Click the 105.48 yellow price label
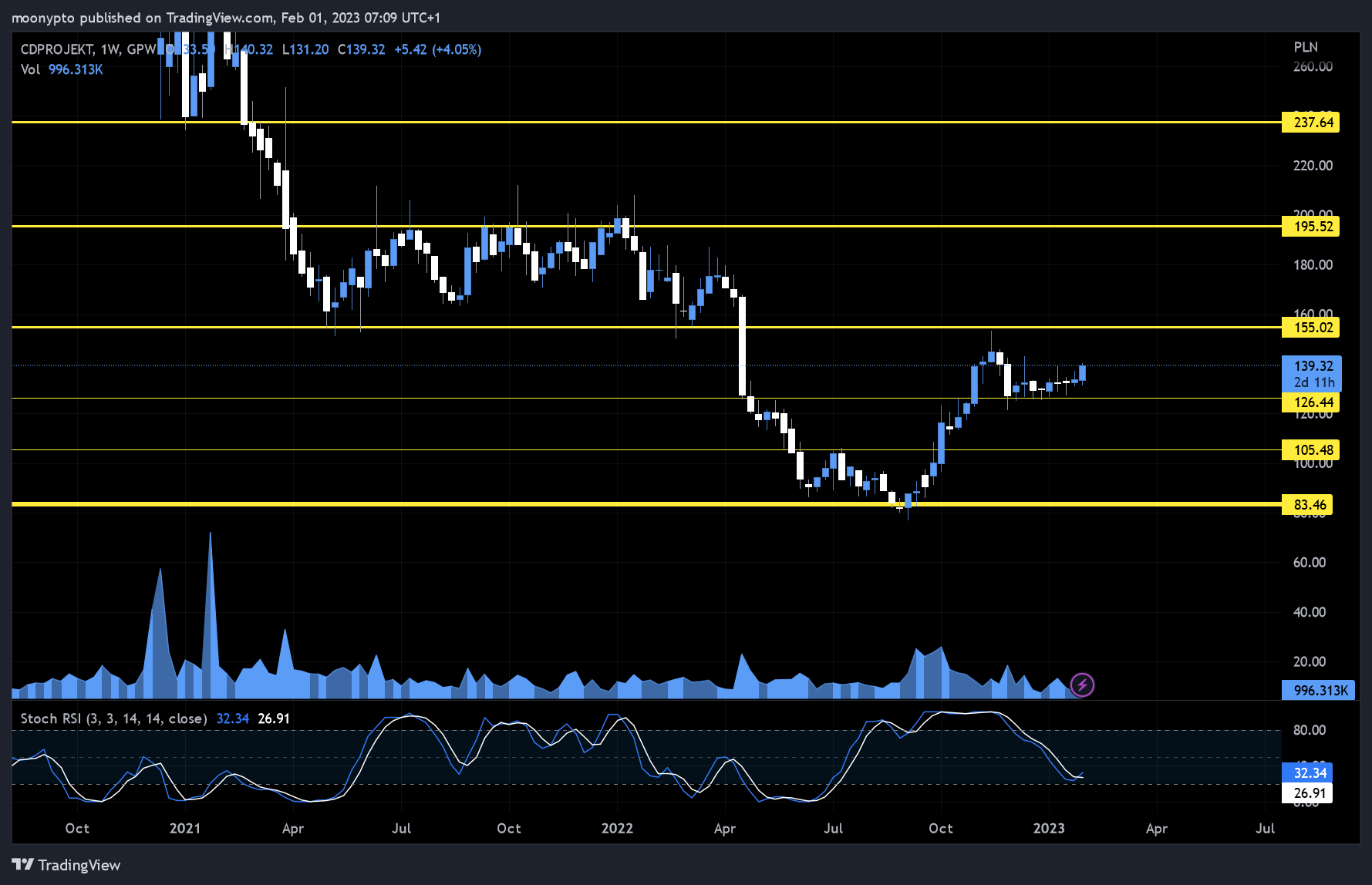1372x885 pixels. (1310, 449)
